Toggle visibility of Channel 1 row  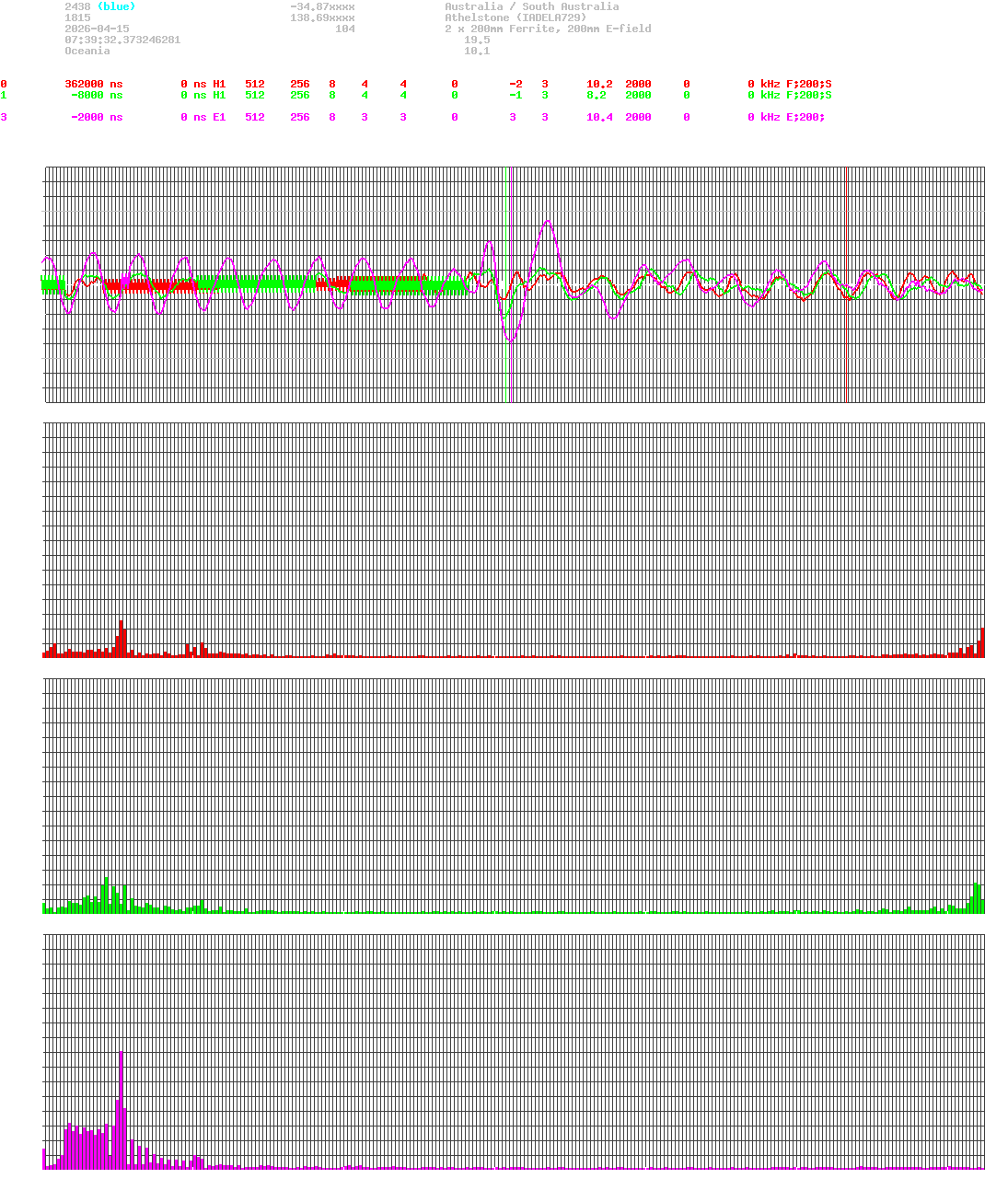tap(4, 95)
